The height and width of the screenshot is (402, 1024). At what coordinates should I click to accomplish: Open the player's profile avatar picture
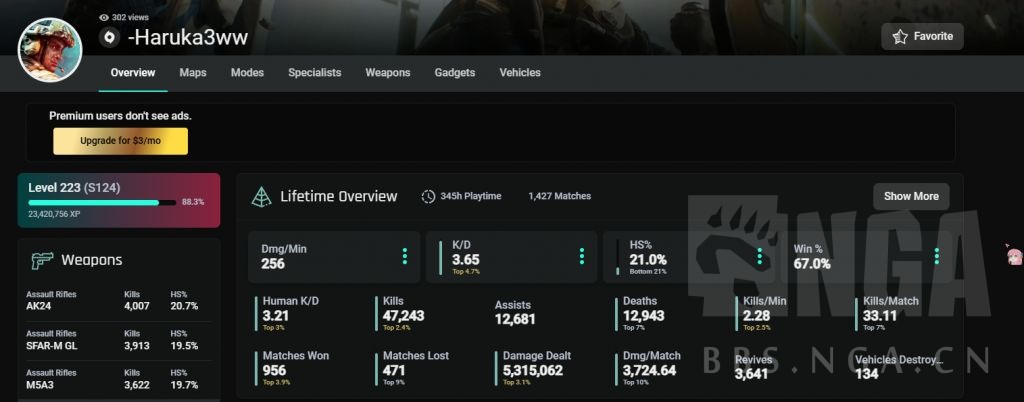point(50,49)
